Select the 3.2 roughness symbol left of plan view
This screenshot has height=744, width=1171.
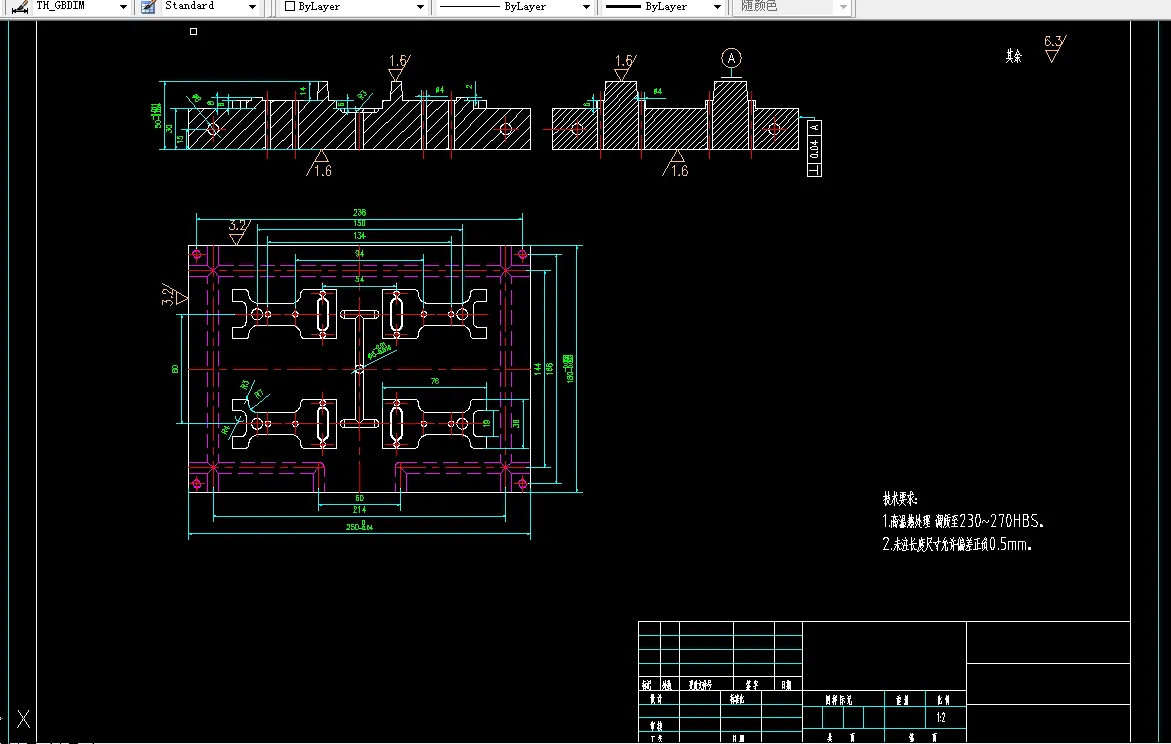(x=173, y=296)
